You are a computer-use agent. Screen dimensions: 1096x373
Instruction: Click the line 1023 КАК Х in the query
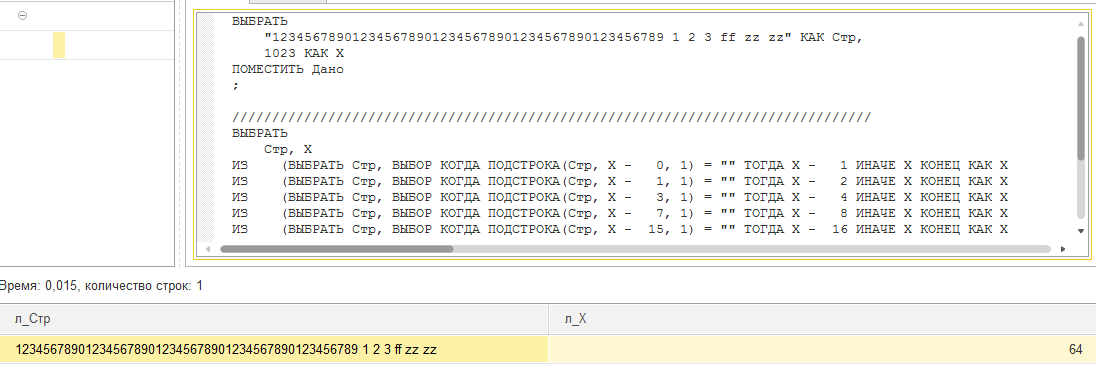pyautogui.click(x=304, y=54)
